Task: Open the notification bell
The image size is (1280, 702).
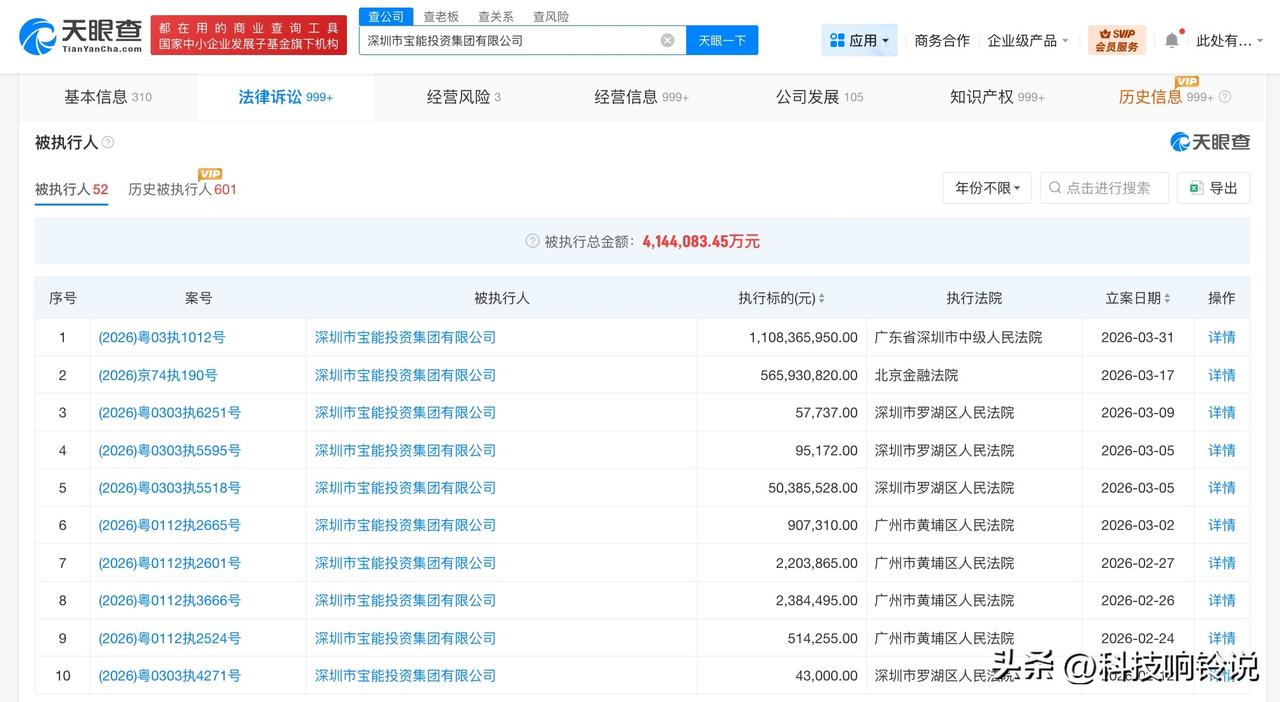Action: point(1171,41)
